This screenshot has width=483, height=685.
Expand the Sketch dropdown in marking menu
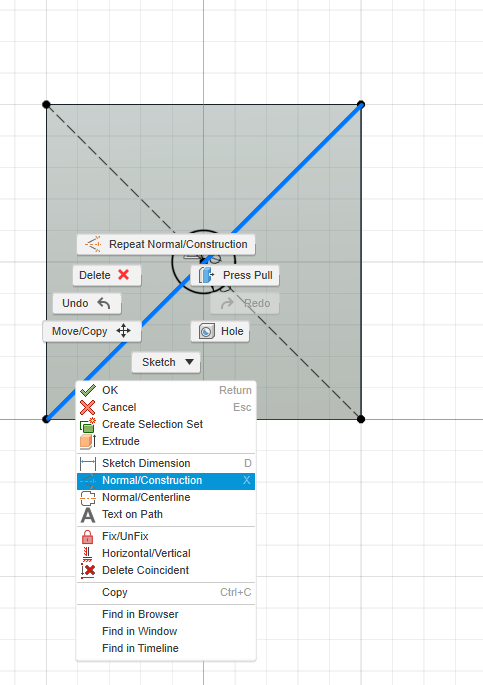tap(166, 362)
